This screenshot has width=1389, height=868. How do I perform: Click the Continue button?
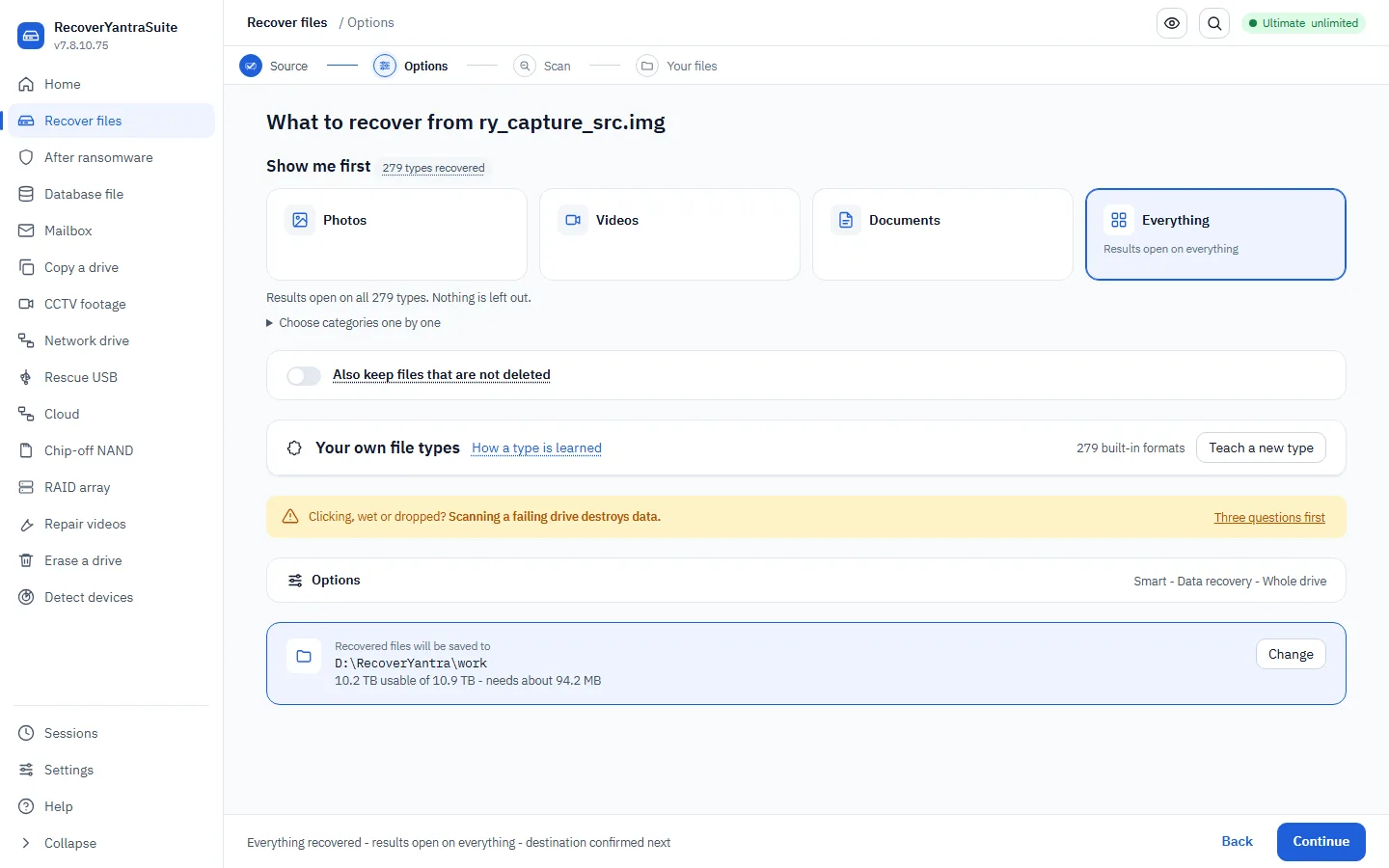1321,842
